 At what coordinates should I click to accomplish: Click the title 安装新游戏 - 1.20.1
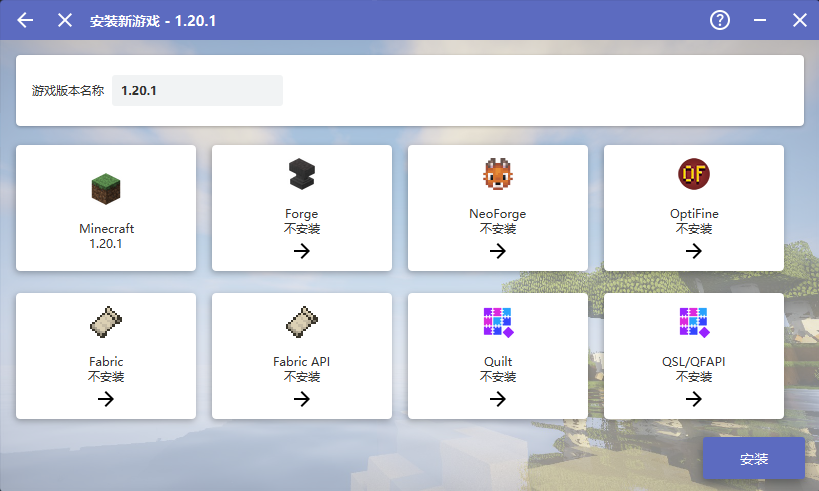[153, 21]
